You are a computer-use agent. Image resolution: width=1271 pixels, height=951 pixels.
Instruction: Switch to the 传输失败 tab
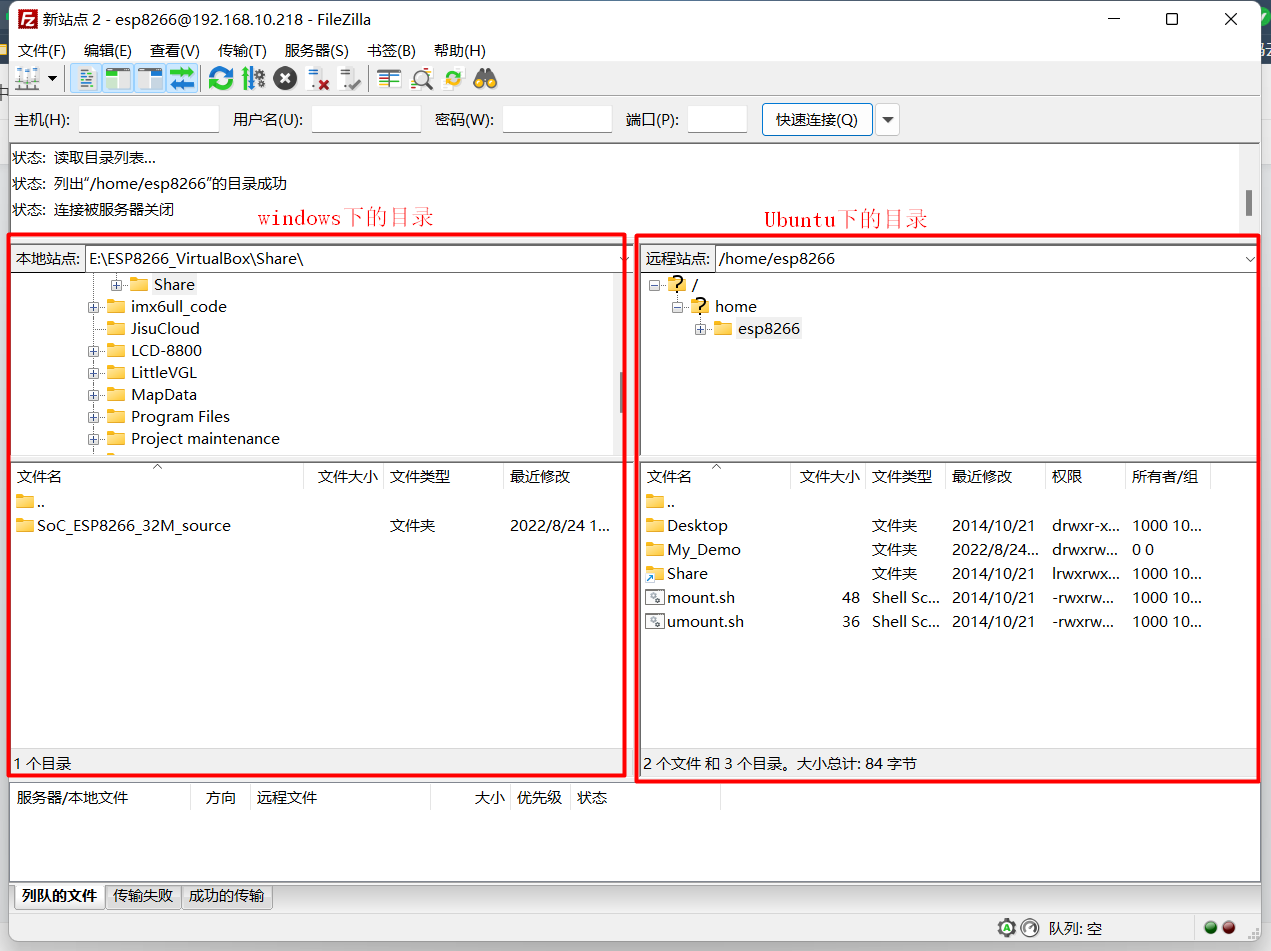143,896
